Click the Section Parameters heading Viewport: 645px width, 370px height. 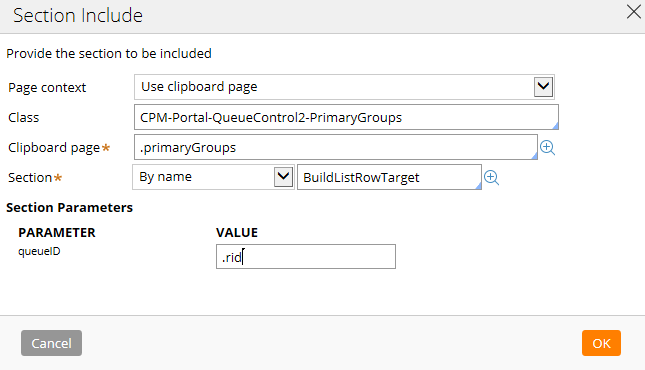click(x=70, y=207)
